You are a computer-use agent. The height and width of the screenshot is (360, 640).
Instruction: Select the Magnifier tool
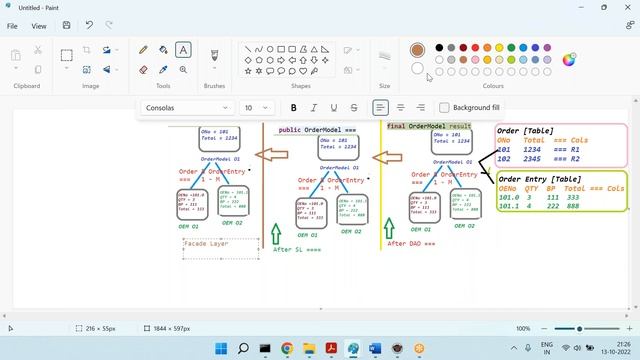(183, 70)
